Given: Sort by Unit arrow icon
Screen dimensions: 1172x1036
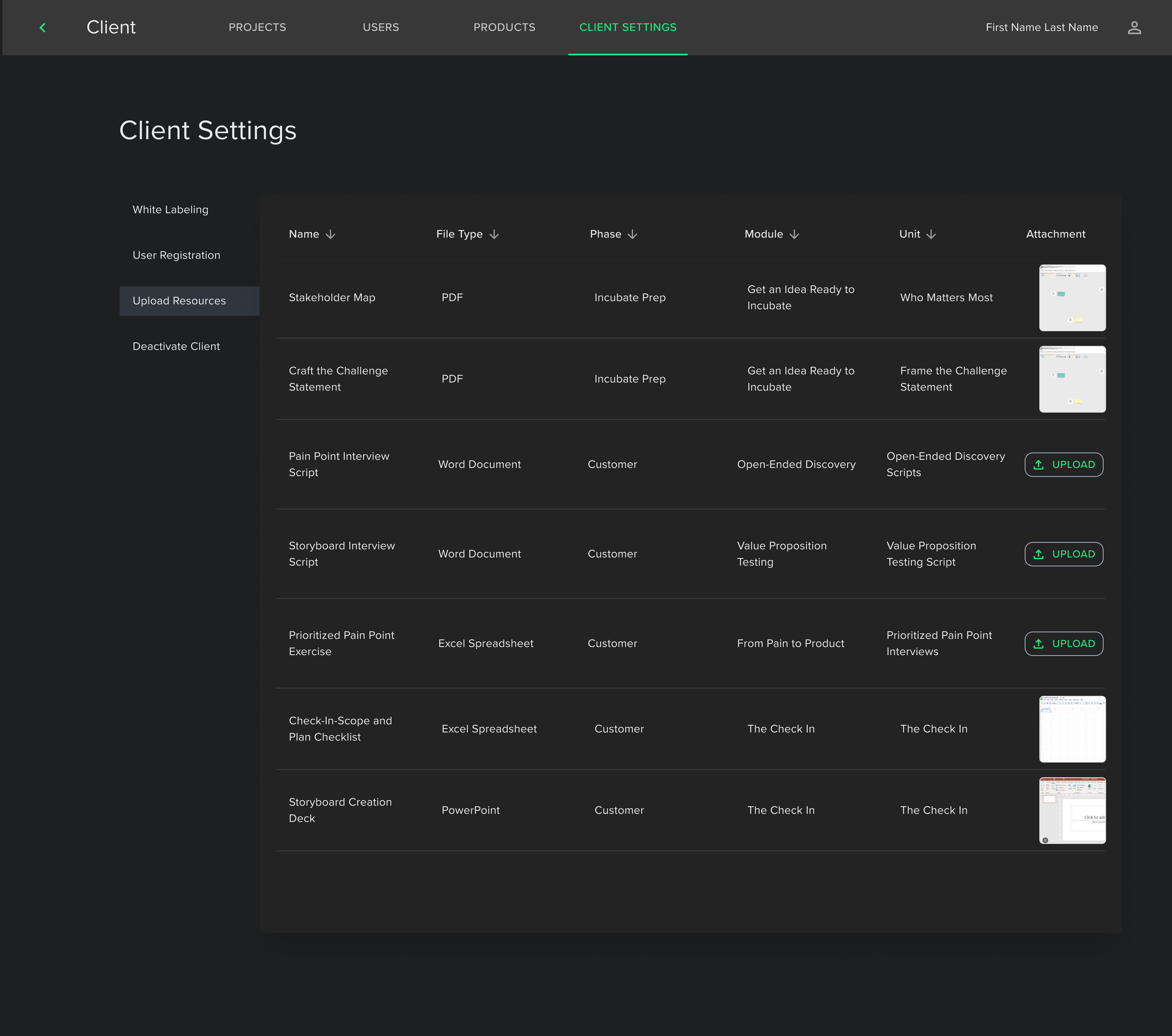Looking at the screenshot, I should click(x=931, y=234).
